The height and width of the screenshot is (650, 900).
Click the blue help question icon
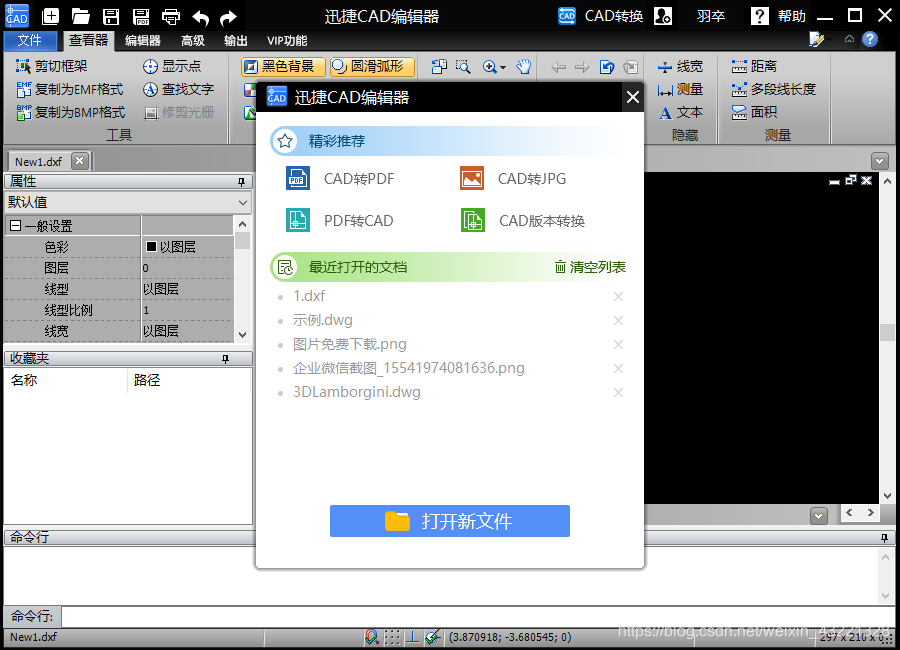tap(870, 40)
